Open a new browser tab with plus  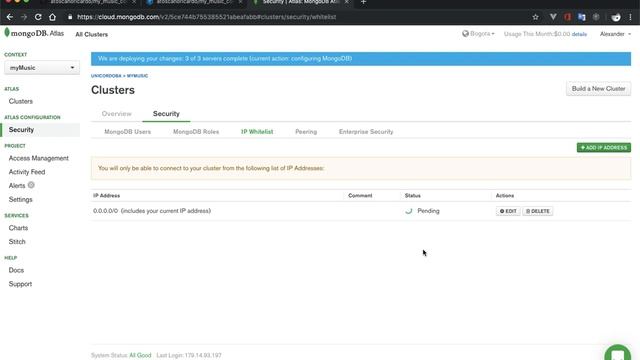click(x=363, y=2)
